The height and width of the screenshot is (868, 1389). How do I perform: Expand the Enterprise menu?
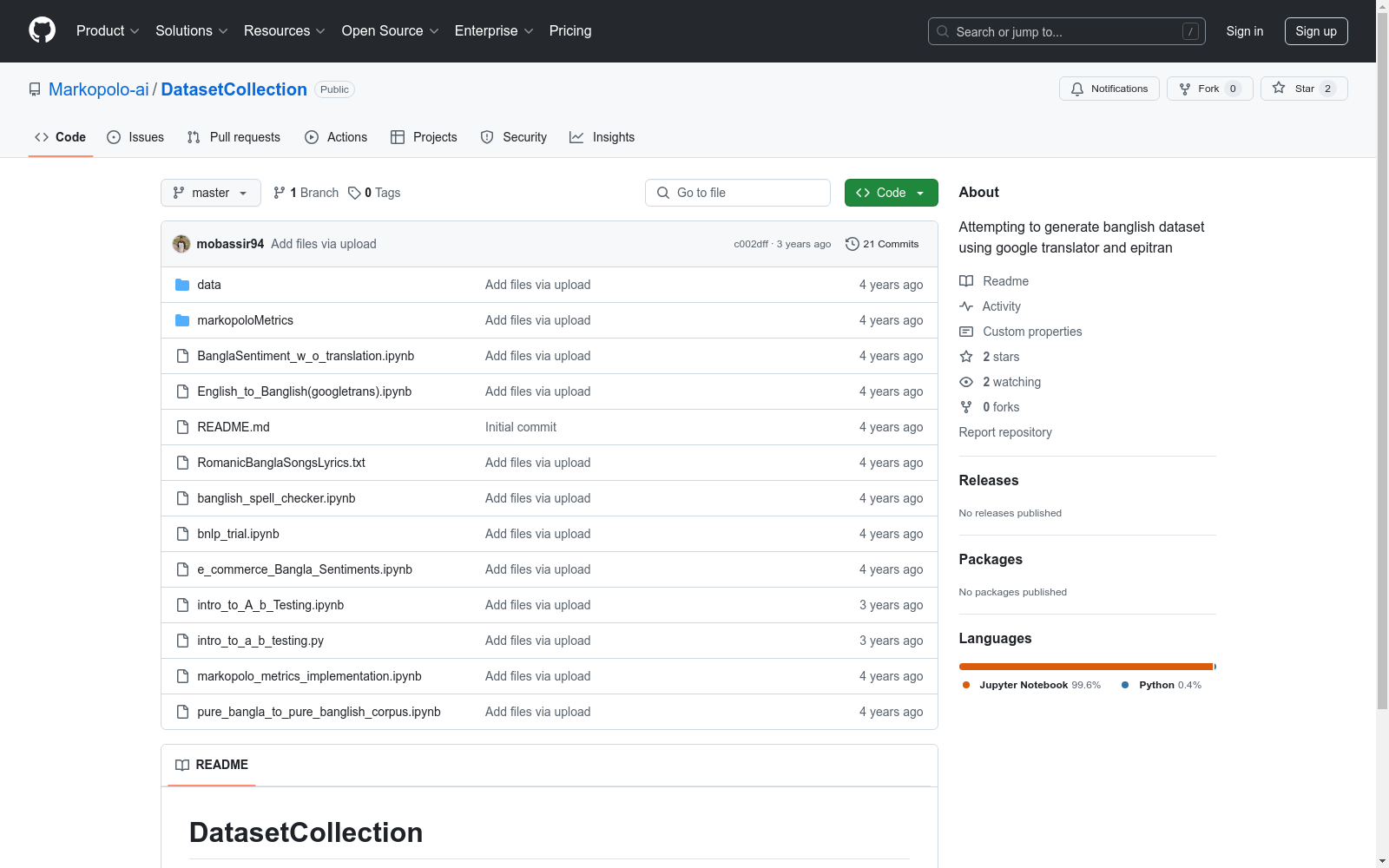494,31
